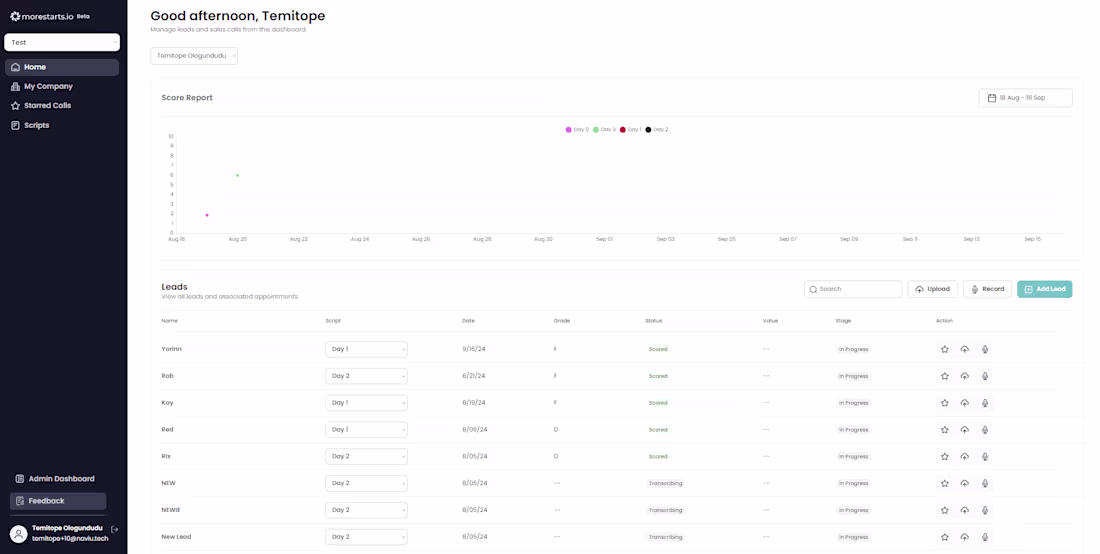1100x554 pixels.
Task: Click the Day 3 legend dot
Action: [596, 130]
